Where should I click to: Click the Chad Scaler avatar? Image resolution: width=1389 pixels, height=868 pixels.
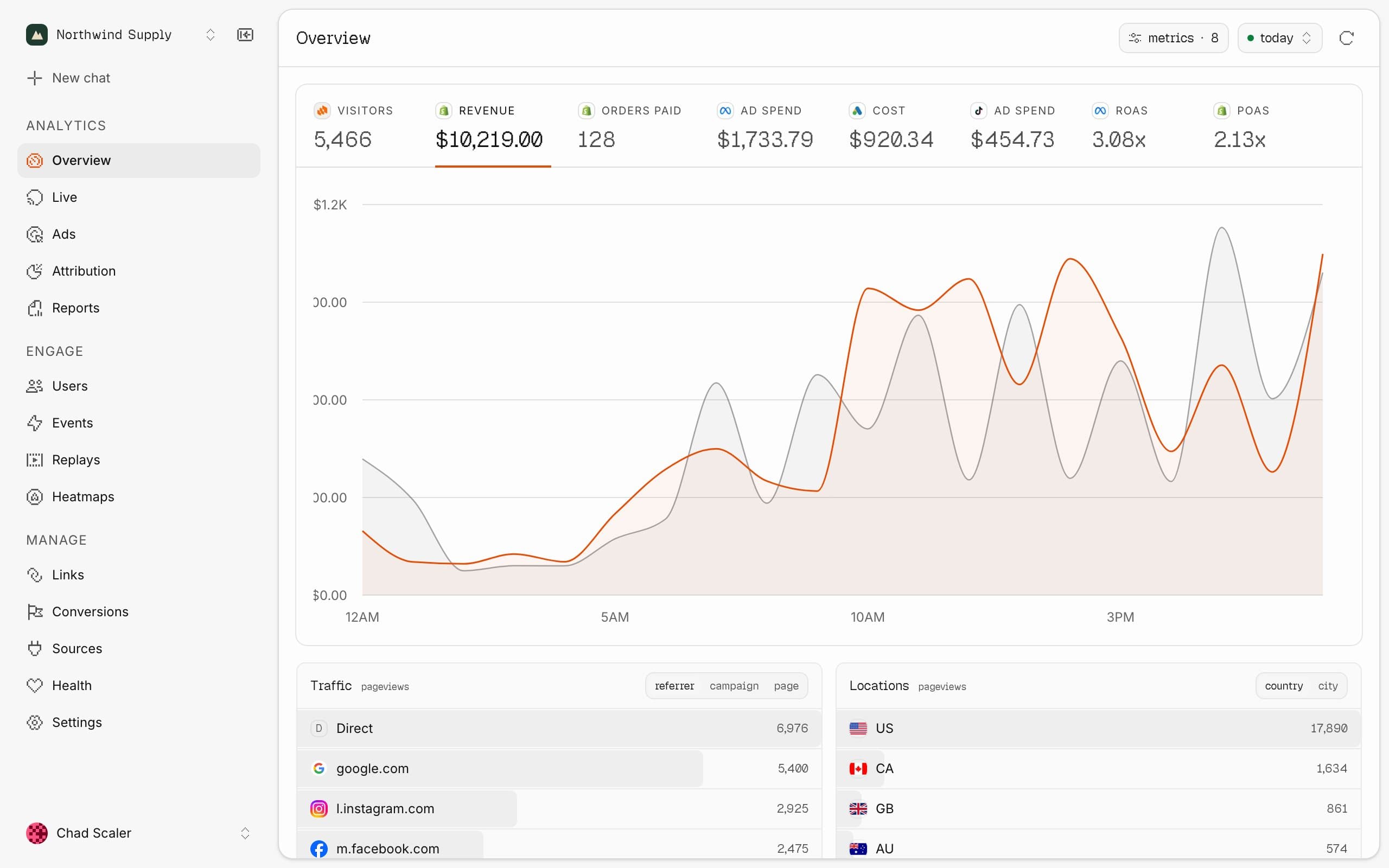click(37, 833)
